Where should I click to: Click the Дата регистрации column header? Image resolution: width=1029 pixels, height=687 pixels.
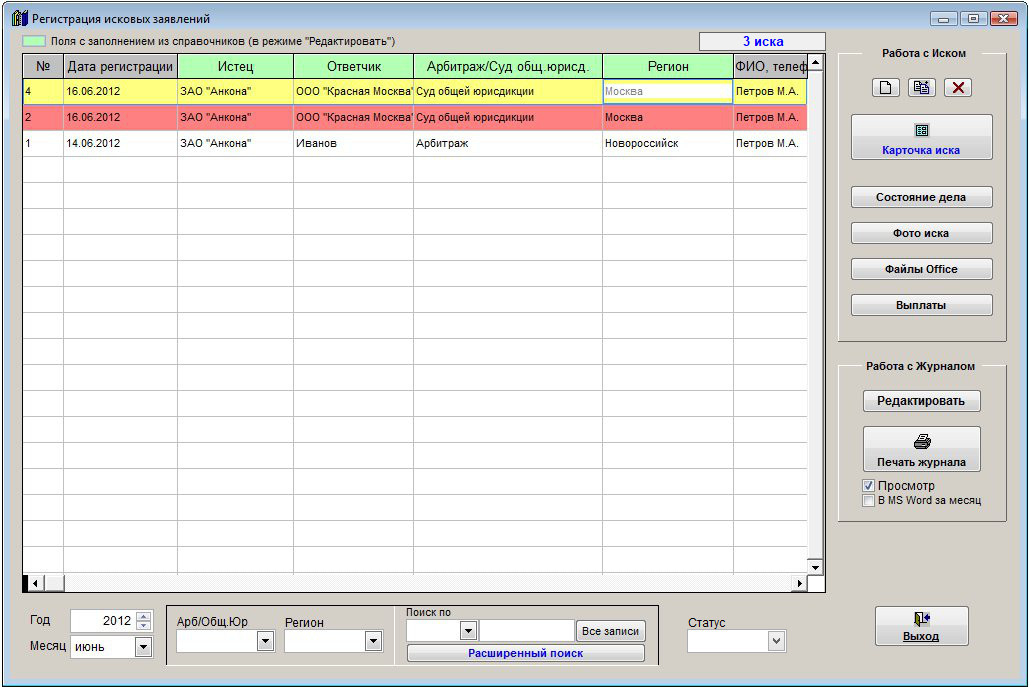click(x=120, y=66)
